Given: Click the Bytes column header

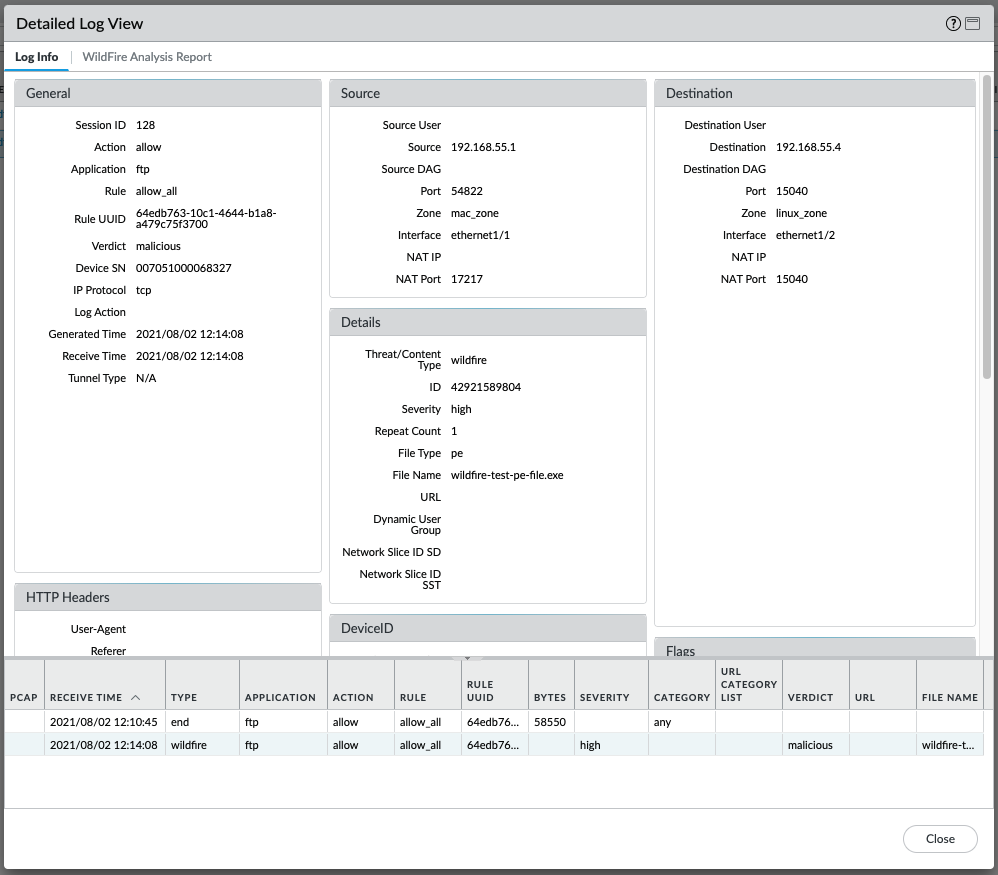Looking at the screenshot, I should tap(550, 697).
